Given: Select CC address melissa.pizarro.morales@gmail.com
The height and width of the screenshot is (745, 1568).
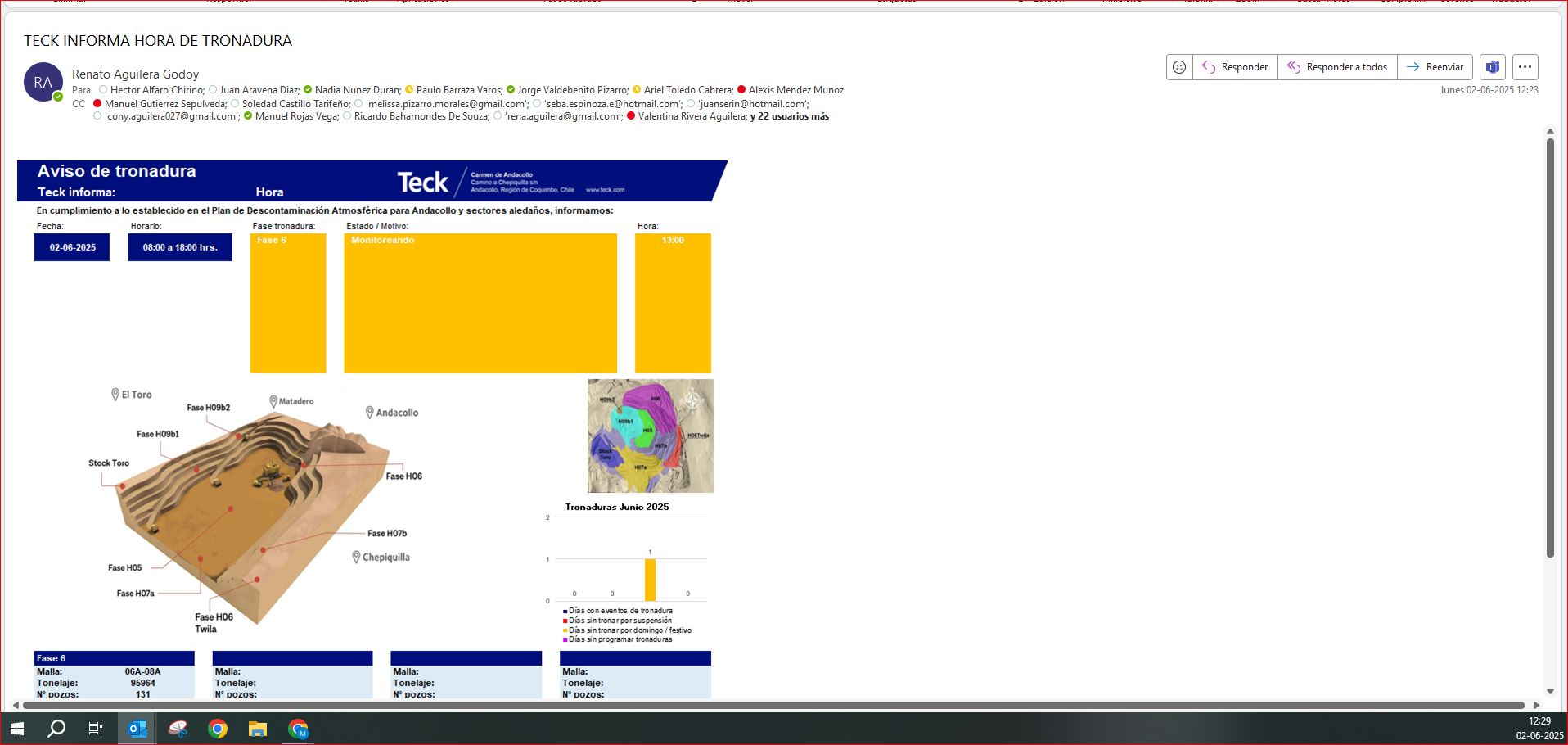Looking at the screenshot, I should (447, 104).
